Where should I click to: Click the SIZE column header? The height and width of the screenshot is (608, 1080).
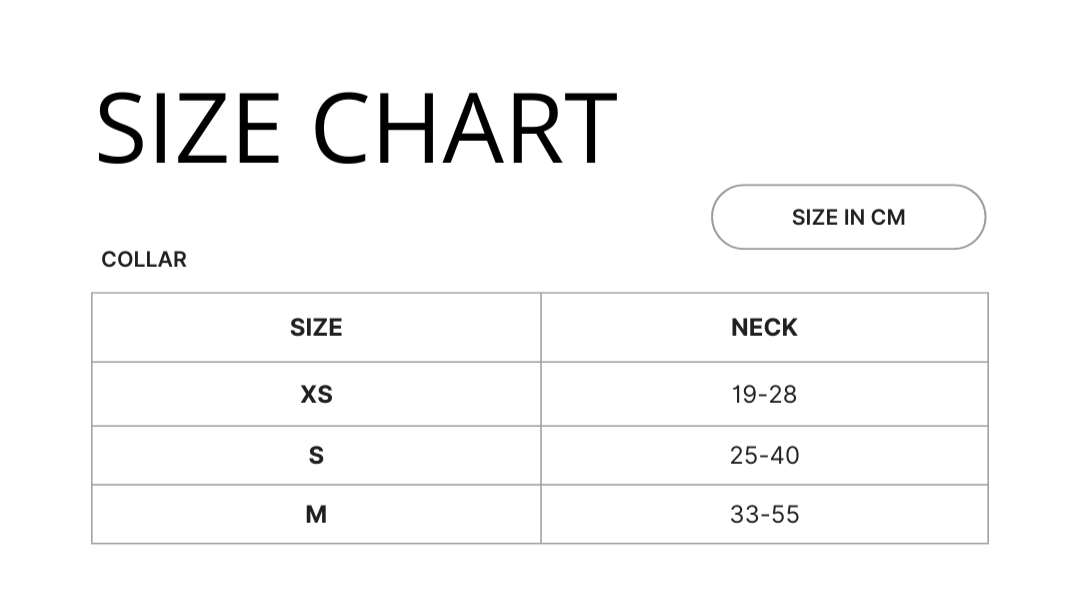click(x=316, y=327)
